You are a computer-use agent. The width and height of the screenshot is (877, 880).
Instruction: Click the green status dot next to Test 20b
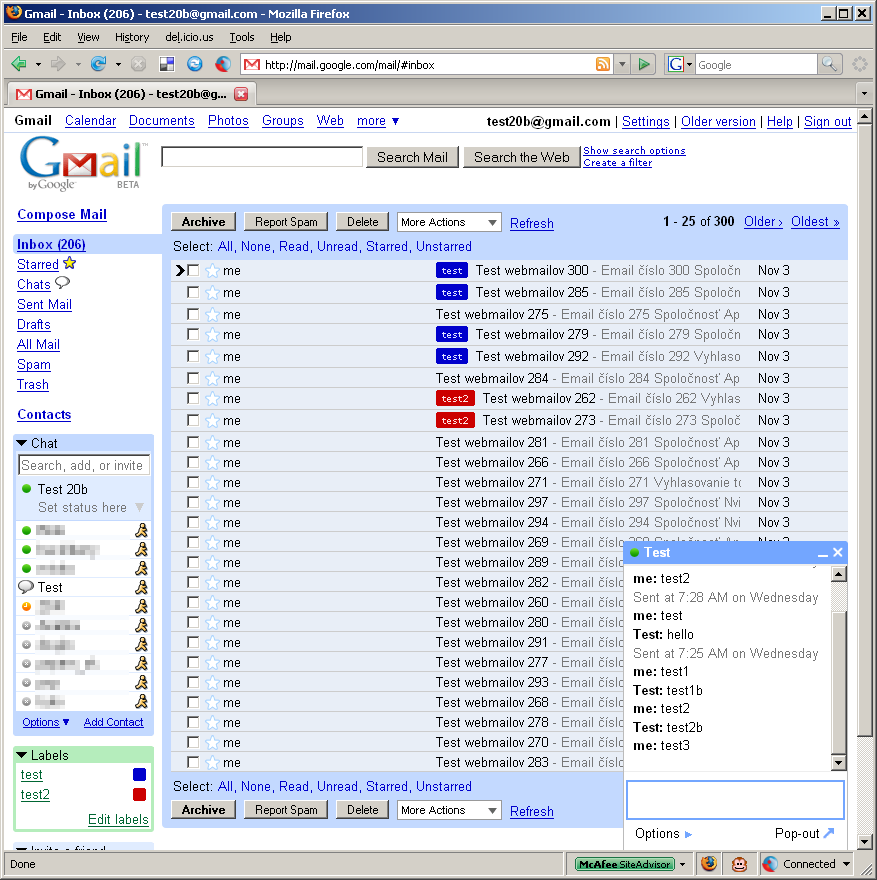26,489
